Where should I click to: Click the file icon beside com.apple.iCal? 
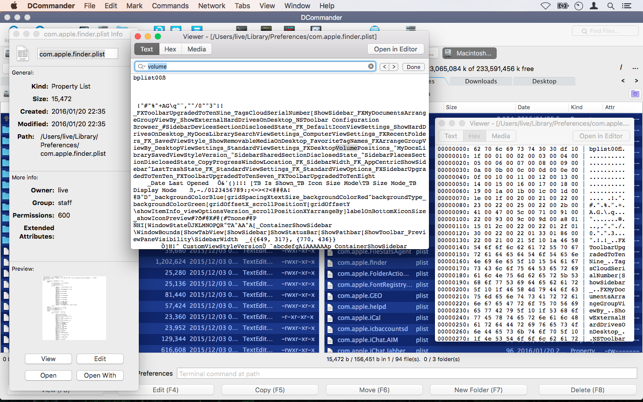click(330, 318)
